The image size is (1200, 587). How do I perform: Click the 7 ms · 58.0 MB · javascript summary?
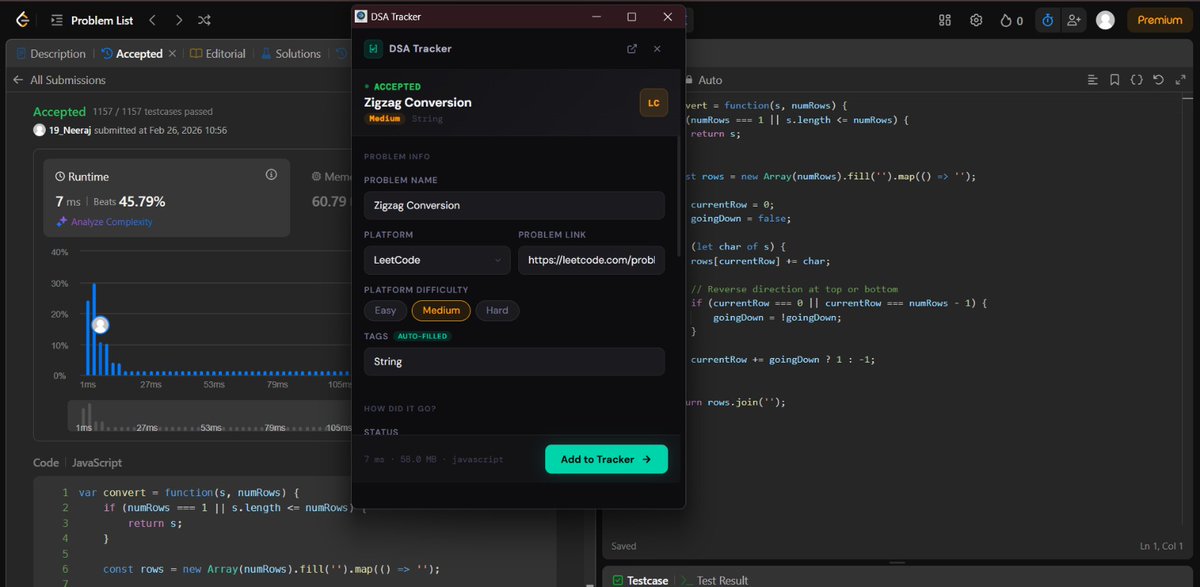pyautogui.click(x=434, y=460)
